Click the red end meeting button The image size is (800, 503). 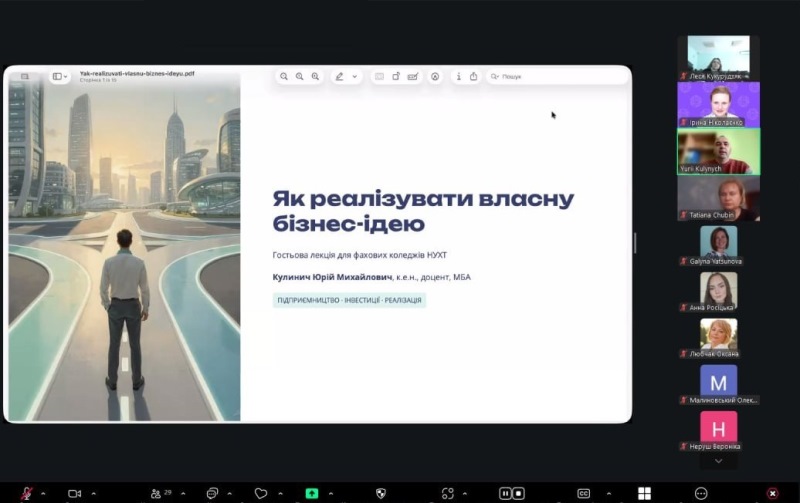(772, 493)
